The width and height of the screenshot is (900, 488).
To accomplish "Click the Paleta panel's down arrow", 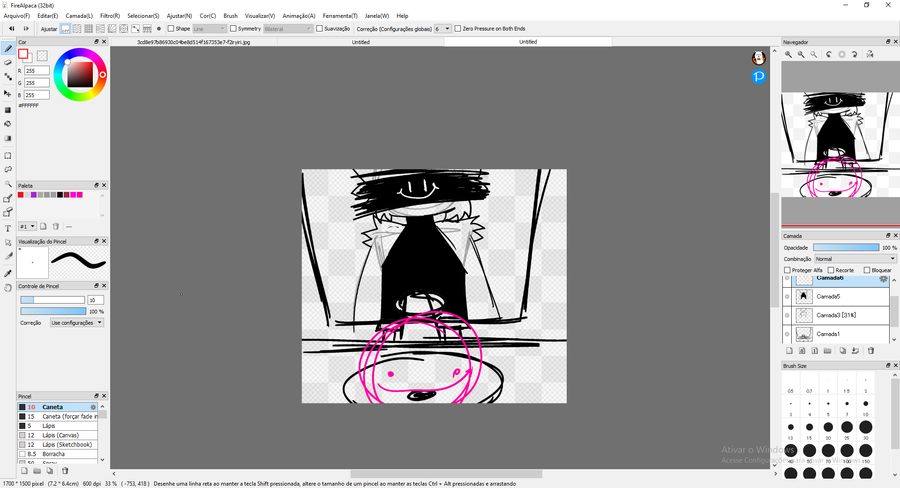I will tap(103, 215).
